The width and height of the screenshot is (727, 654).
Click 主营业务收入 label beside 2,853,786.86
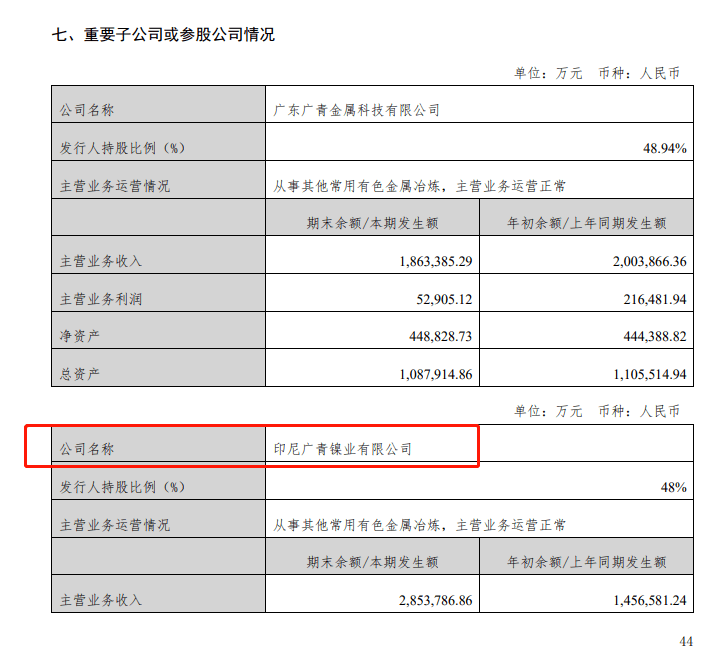pyautogui.click(x=101, y=600)
